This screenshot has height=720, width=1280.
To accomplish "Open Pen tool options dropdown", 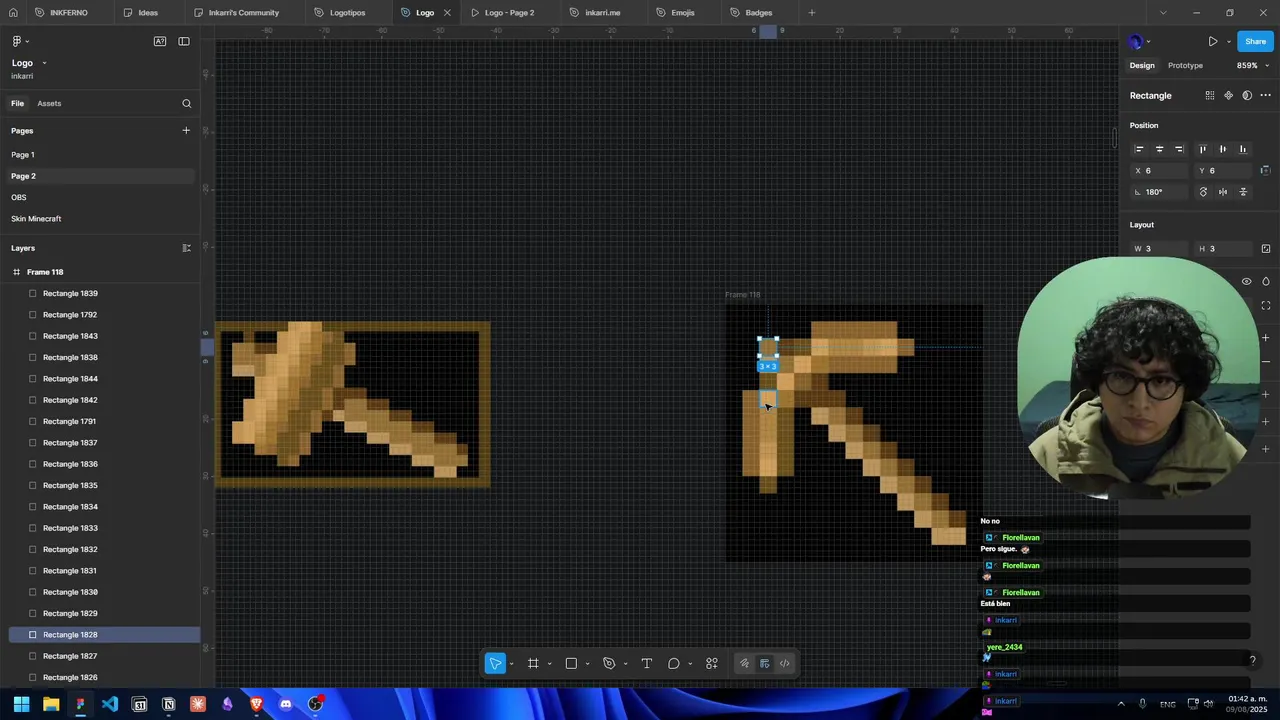I will [625, 664].
